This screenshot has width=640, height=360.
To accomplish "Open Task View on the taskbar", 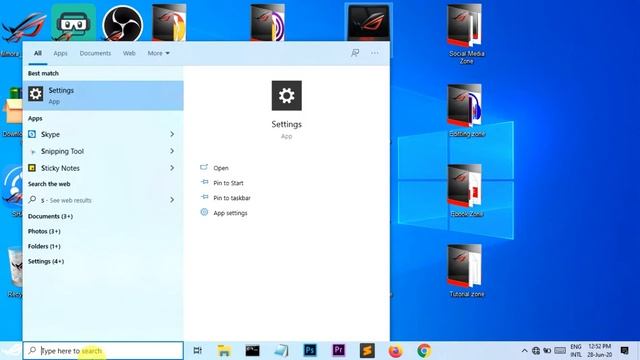I will click(x=198, y=351).
